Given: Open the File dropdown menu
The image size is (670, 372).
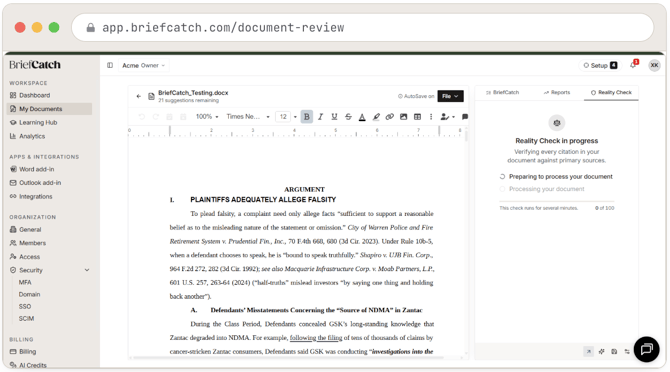Looking at the screenshot, I should (450, 96).
